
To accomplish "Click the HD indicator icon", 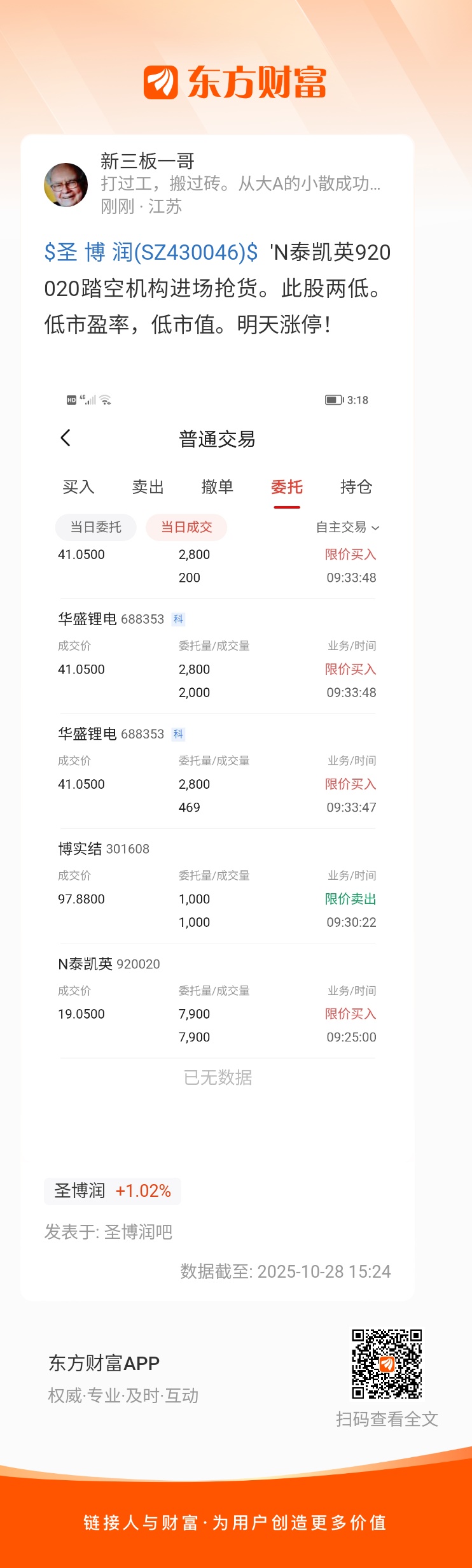I will pos(71,400).
